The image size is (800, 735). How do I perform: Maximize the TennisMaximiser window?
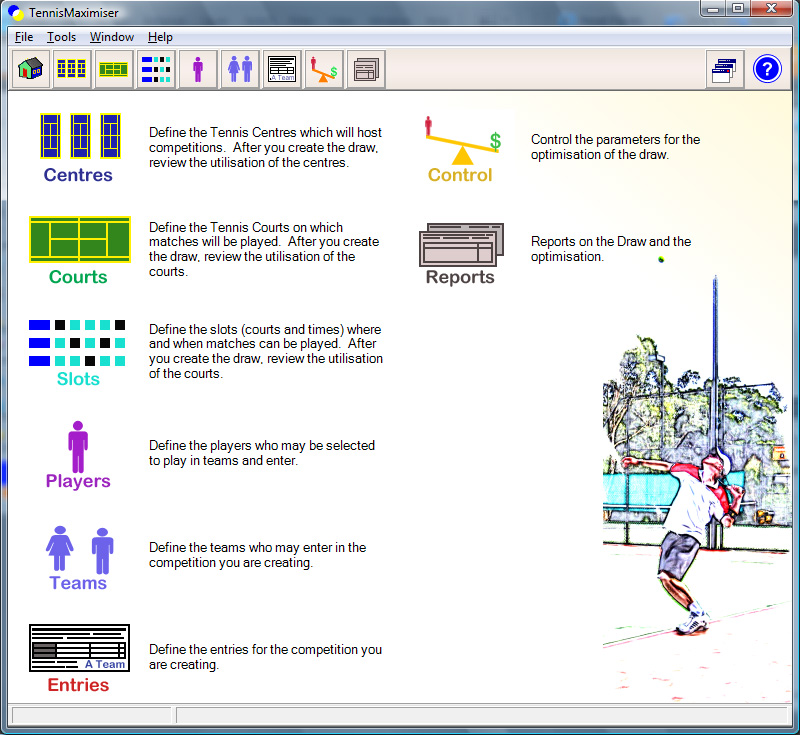tap(738, 9)
